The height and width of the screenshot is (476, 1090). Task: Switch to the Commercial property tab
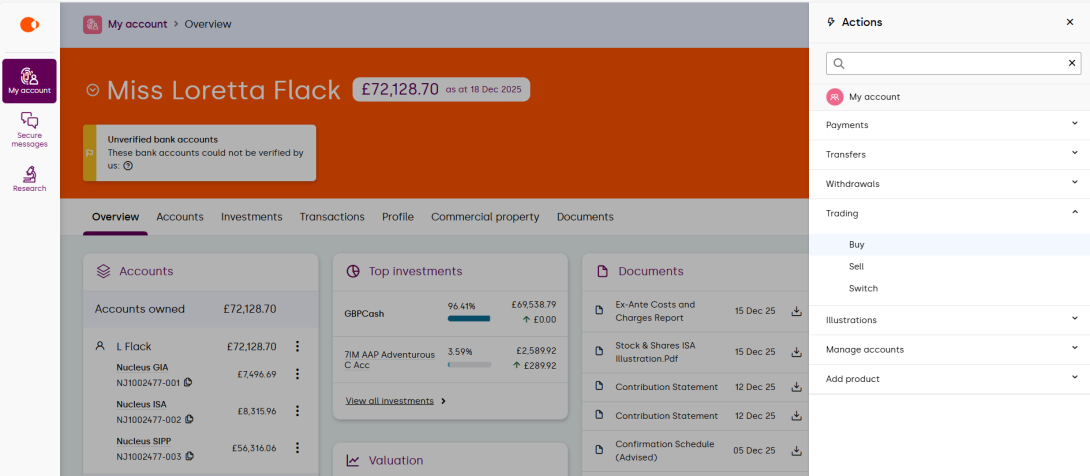pos(485,217)
